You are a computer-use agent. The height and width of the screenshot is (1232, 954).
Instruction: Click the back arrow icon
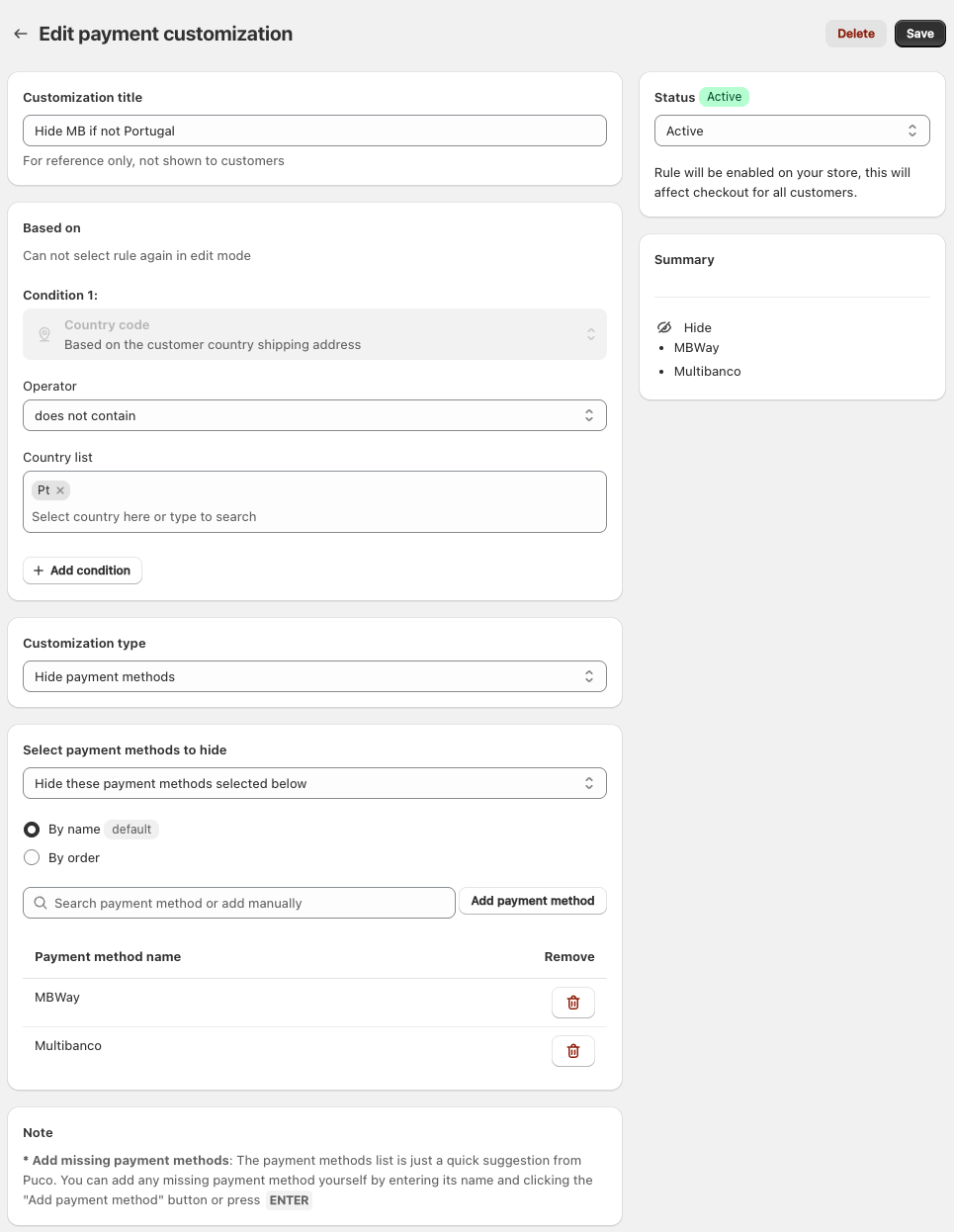pos(21,34)
